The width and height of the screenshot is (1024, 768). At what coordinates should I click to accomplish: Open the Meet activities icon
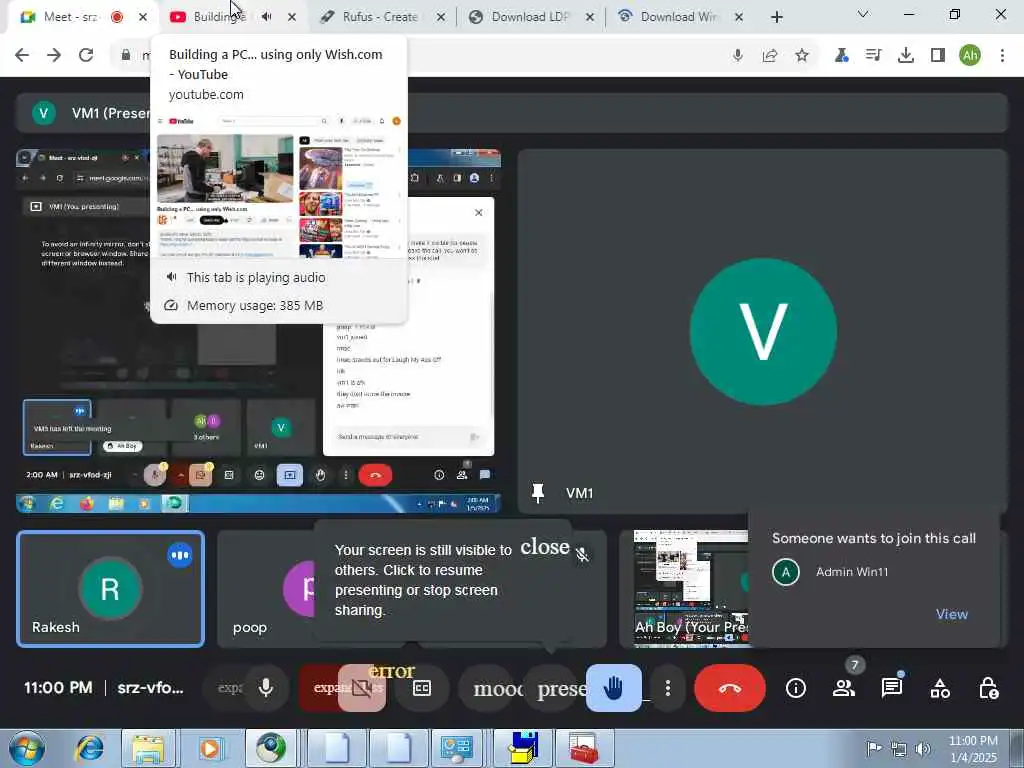coord(940,688)
